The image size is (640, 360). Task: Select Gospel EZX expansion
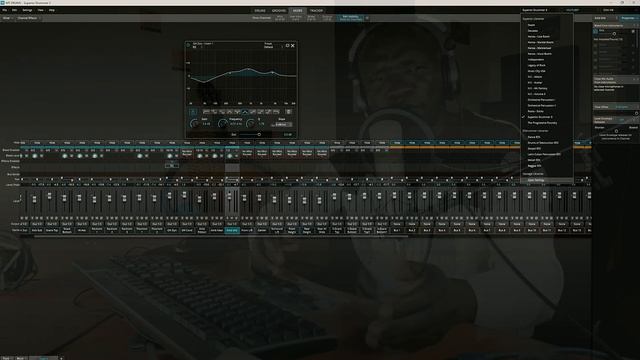[534, 149]
